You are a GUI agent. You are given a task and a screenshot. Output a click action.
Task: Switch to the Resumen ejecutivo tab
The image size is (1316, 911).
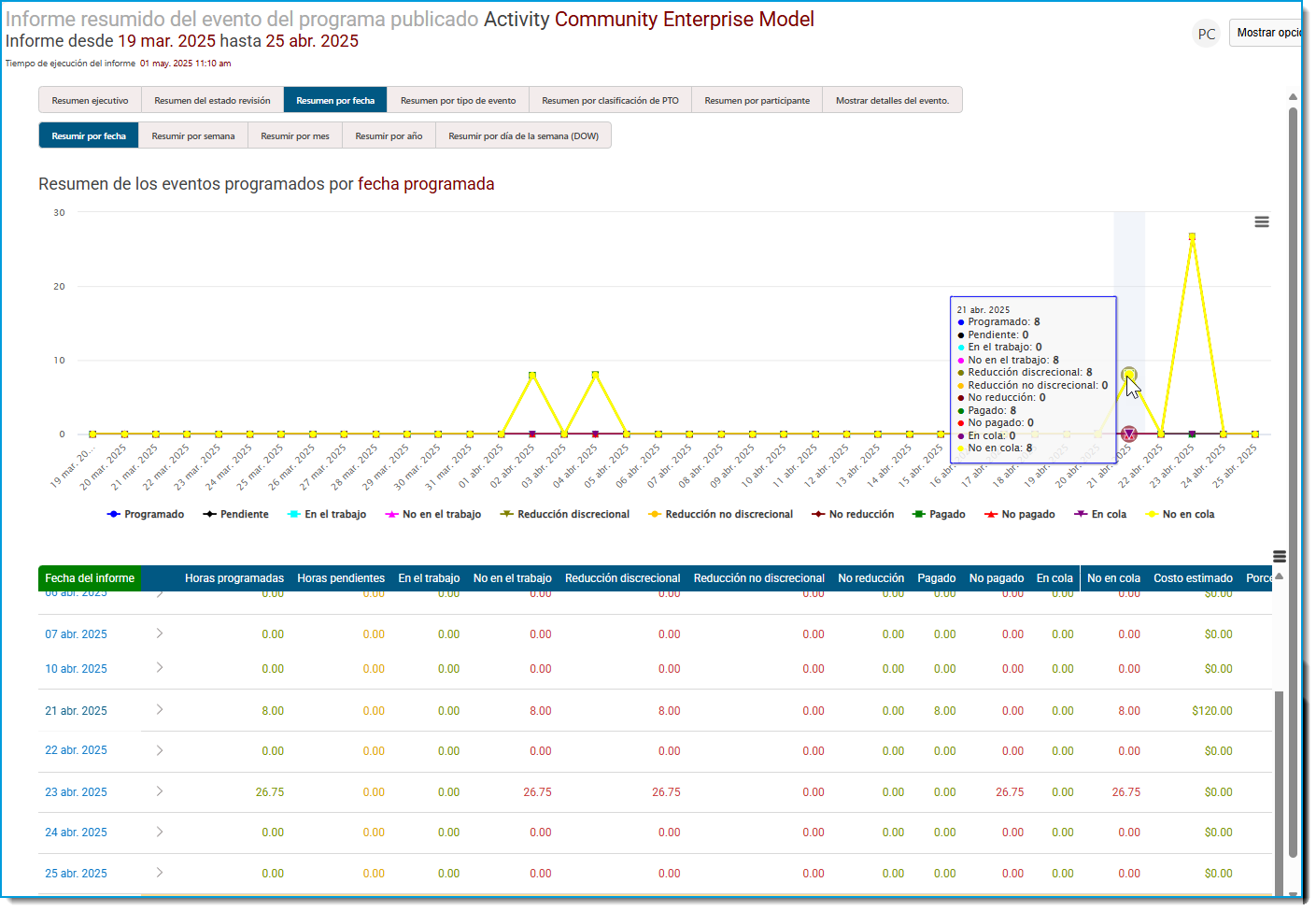coord(90,100)
